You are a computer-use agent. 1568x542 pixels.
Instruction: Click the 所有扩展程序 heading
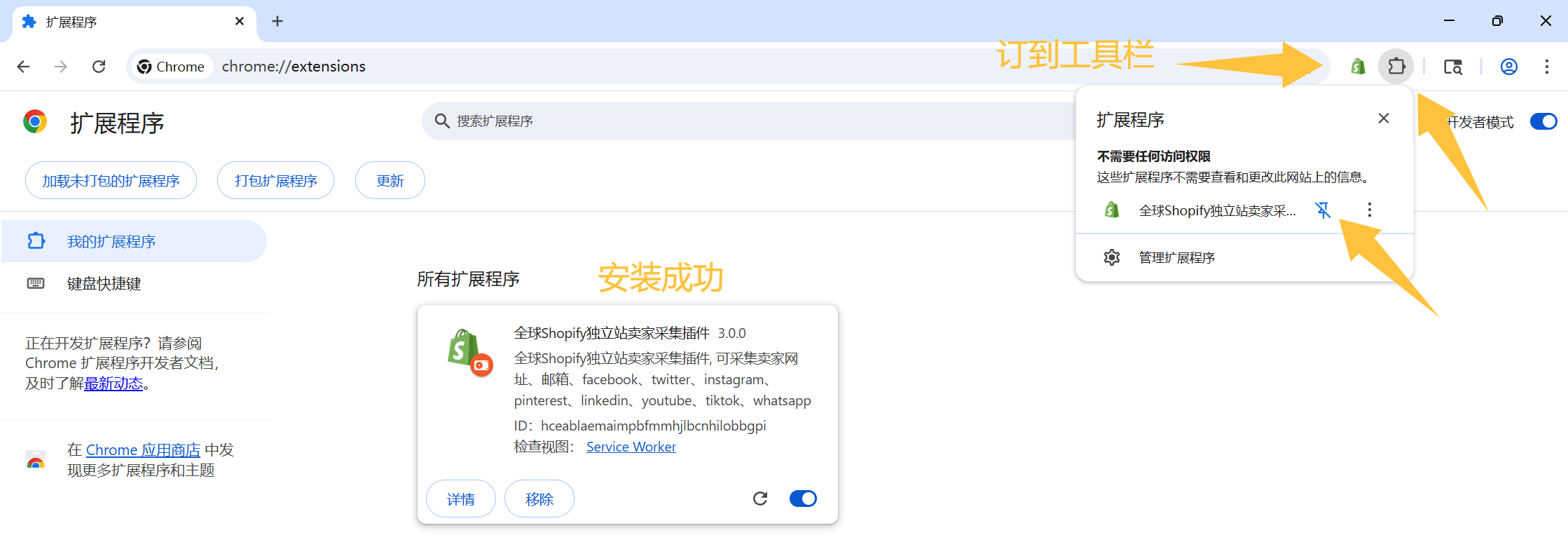coord(468,279)
